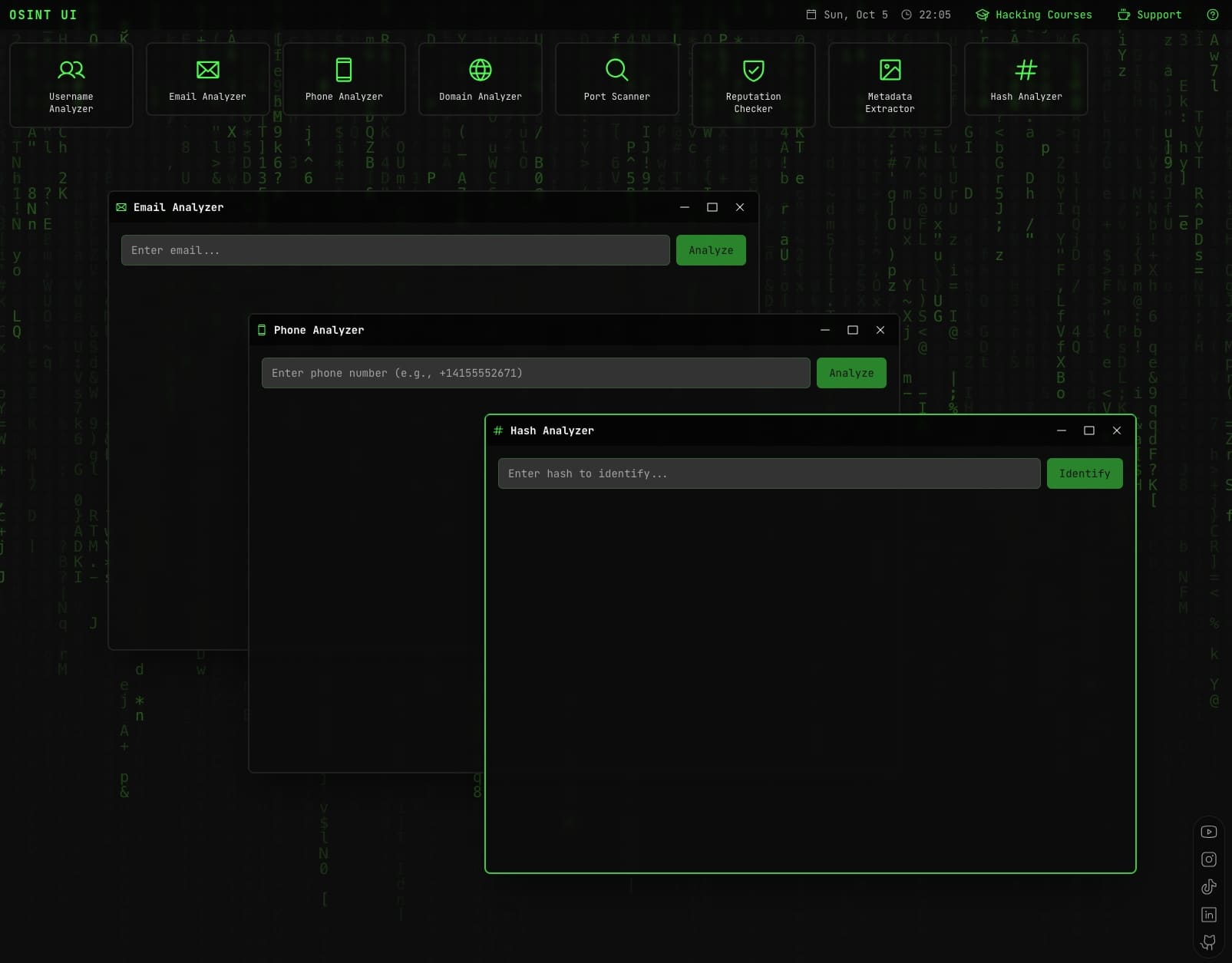Screen dimensions: 1232x963
Task: Open the Support link
Action: 1149,15
